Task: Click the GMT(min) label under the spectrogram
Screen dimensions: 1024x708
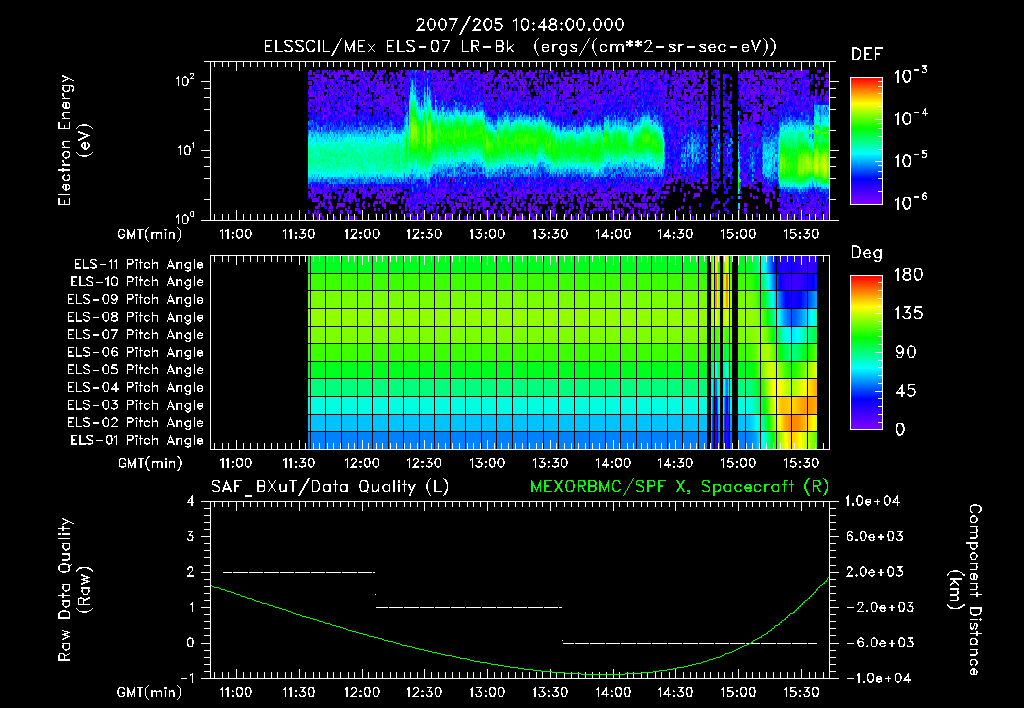Action: 150,234
